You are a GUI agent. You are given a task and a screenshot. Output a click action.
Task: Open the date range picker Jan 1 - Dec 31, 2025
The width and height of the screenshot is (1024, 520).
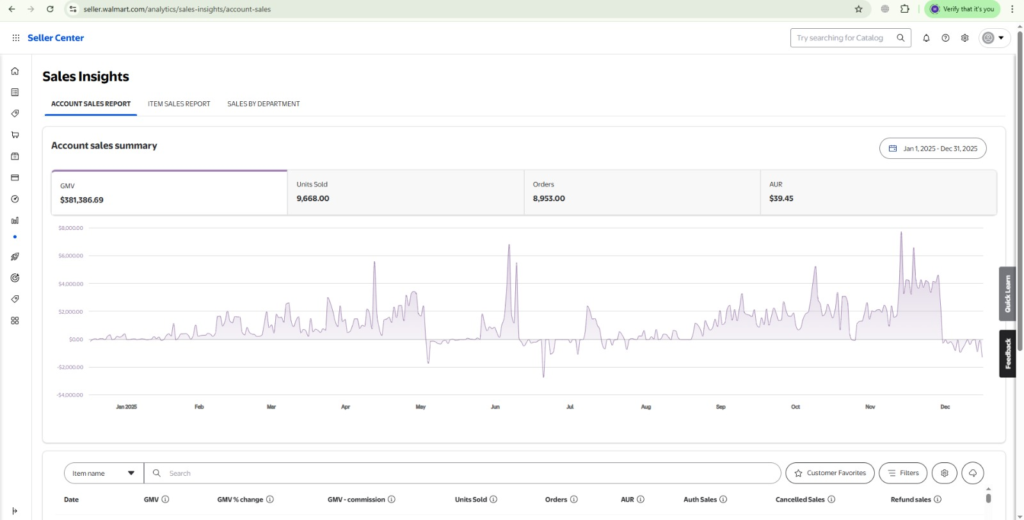pyautogui.click(x=933, y=148)
